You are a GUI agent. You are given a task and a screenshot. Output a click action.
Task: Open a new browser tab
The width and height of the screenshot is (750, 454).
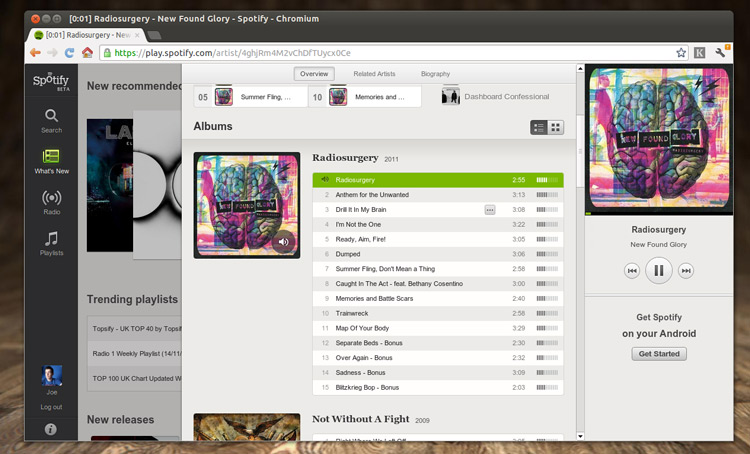(154, 35)
